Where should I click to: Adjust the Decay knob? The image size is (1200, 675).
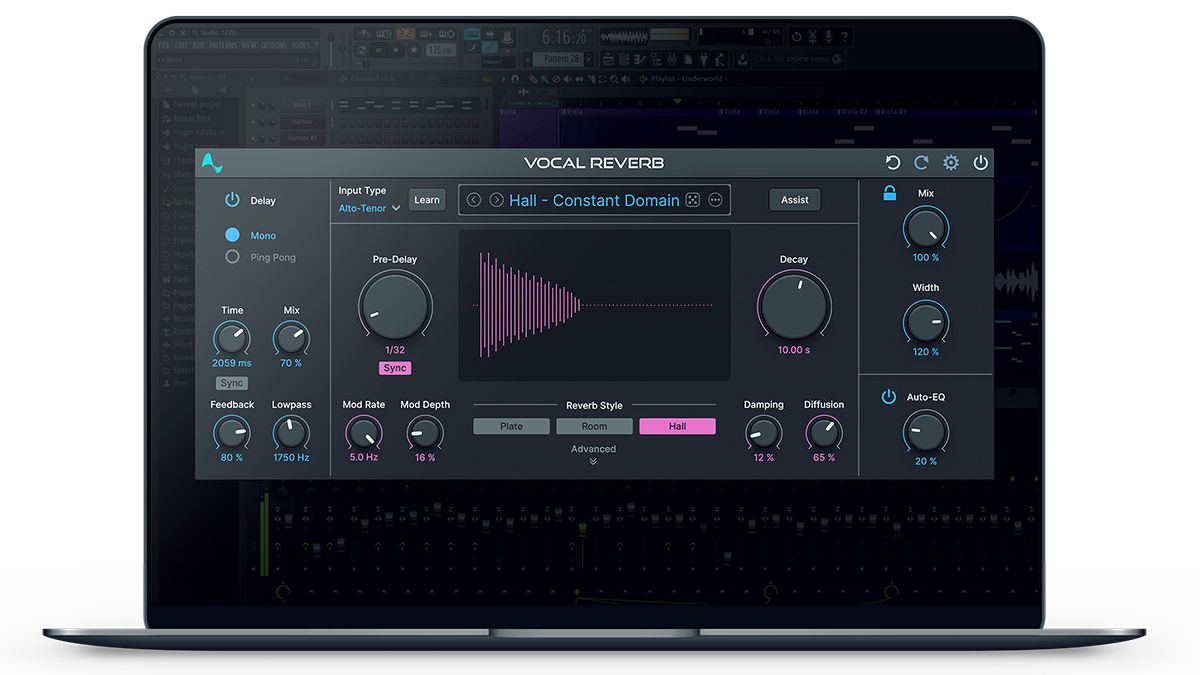(794, 304)
